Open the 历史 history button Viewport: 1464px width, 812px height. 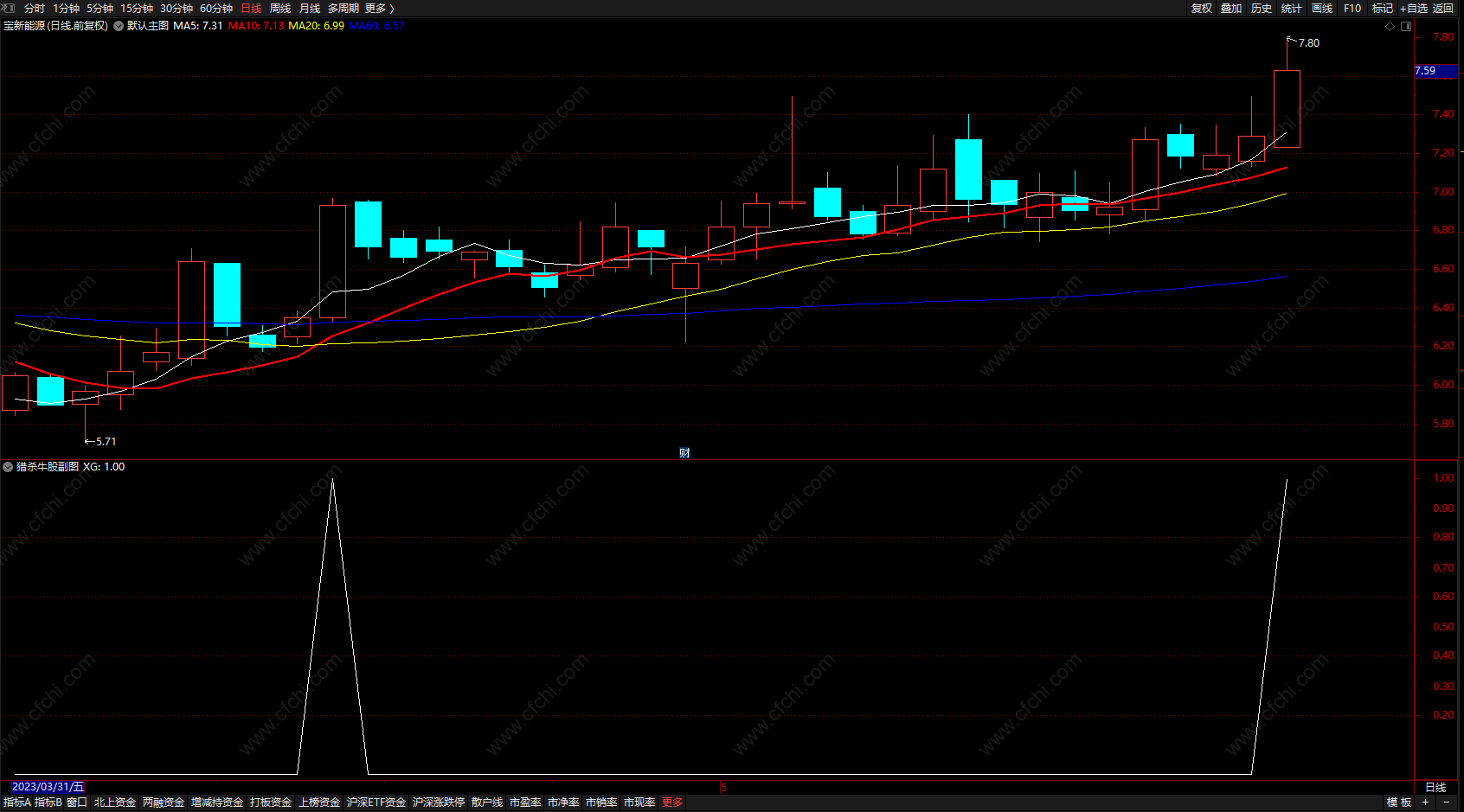point(1262,9)
